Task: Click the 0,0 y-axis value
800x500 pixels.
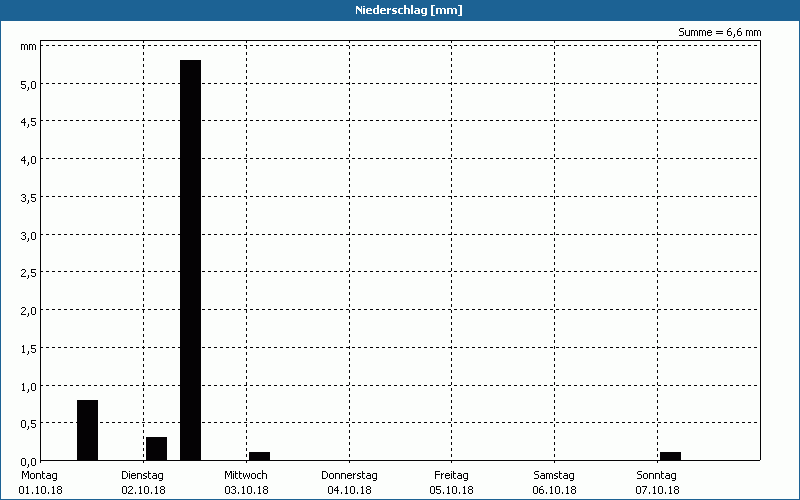Action: tap(29, 462)
